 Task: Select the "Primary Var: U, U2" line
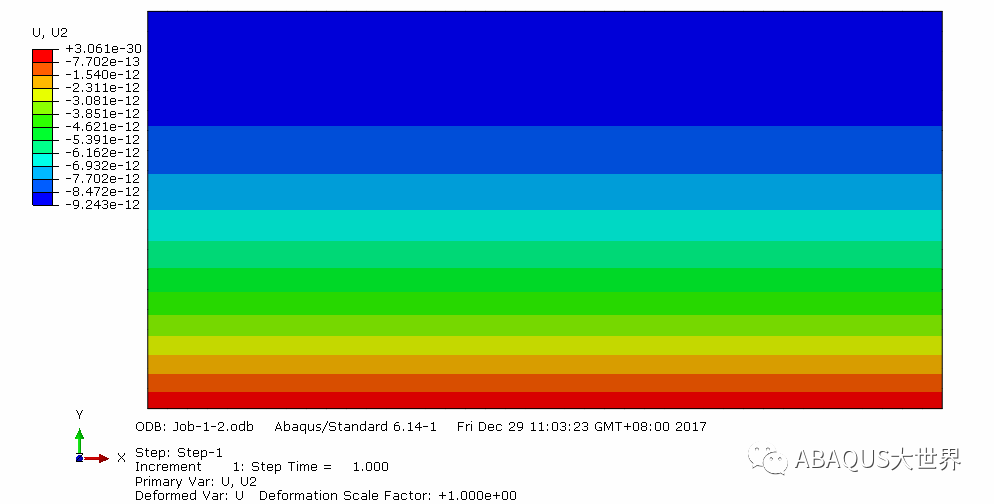click(196, 482)
